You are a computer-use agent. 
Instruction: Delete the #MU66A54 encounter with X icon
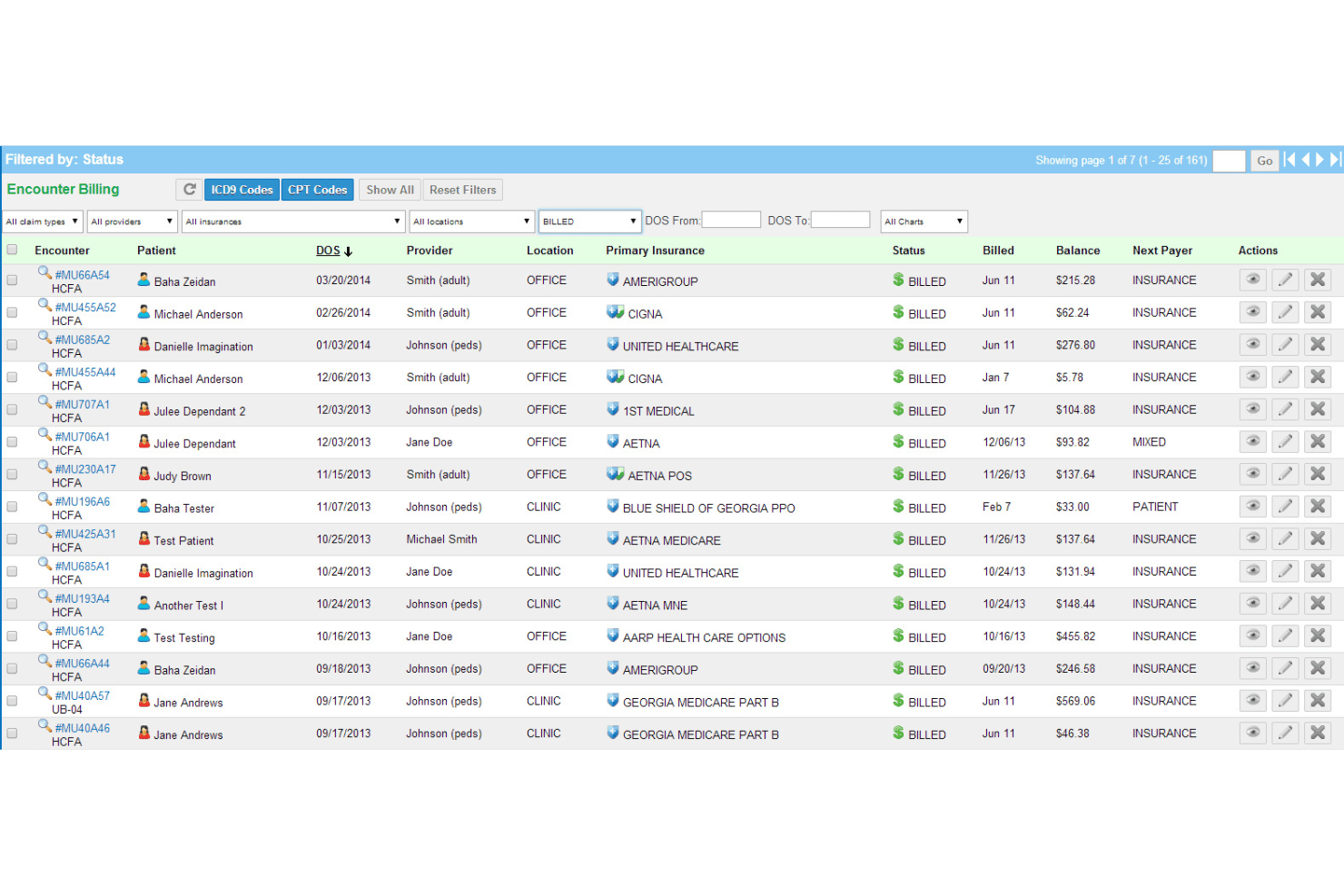point(1318,280)
